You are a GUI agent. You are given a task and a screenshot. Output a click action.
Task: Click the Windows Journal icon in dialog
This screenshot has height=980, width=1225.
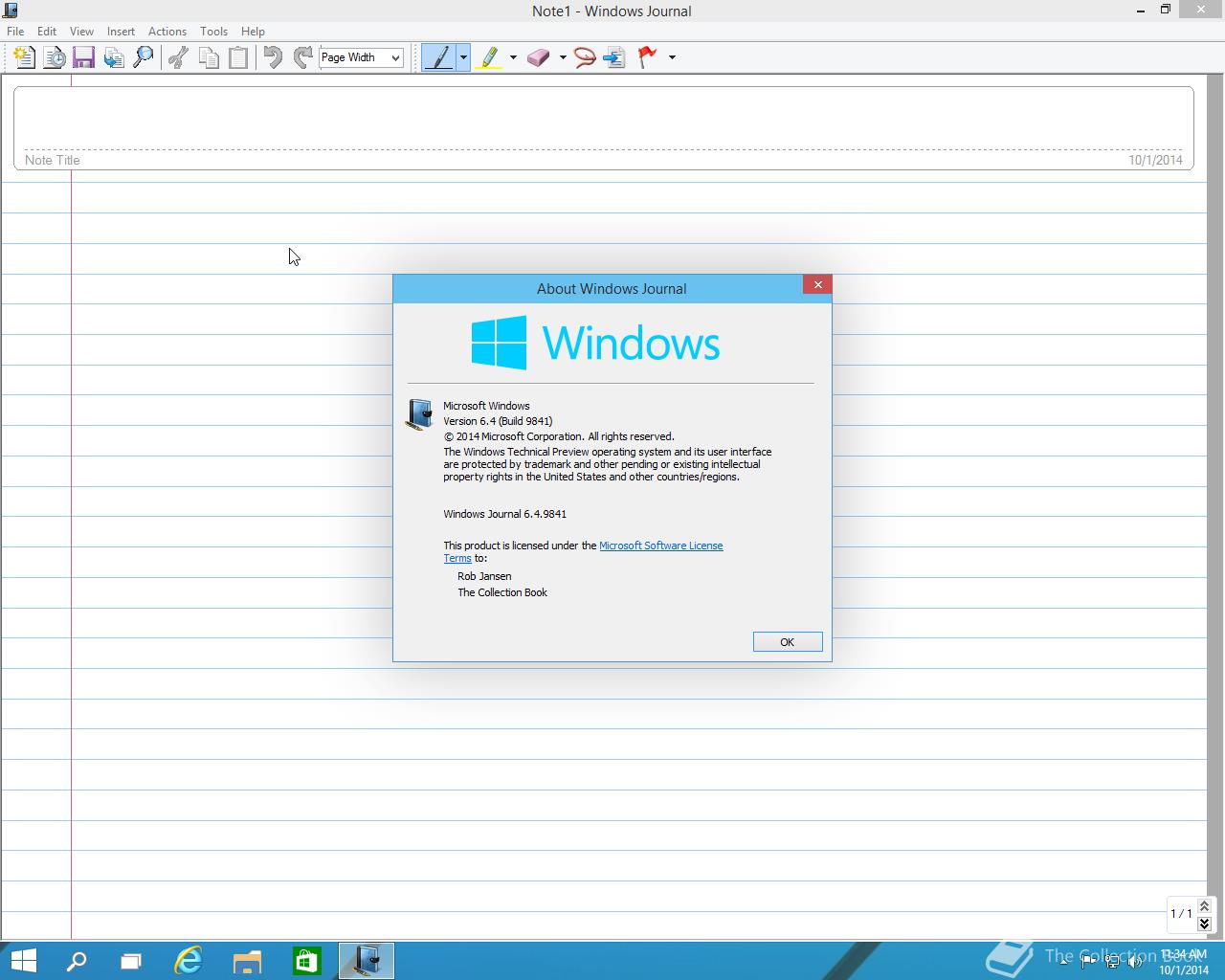[419, 414]
